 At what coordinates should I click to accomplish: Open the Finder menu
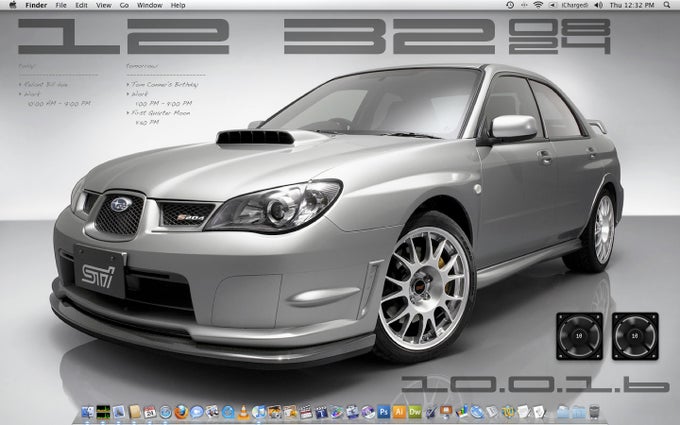pos(36,5)
